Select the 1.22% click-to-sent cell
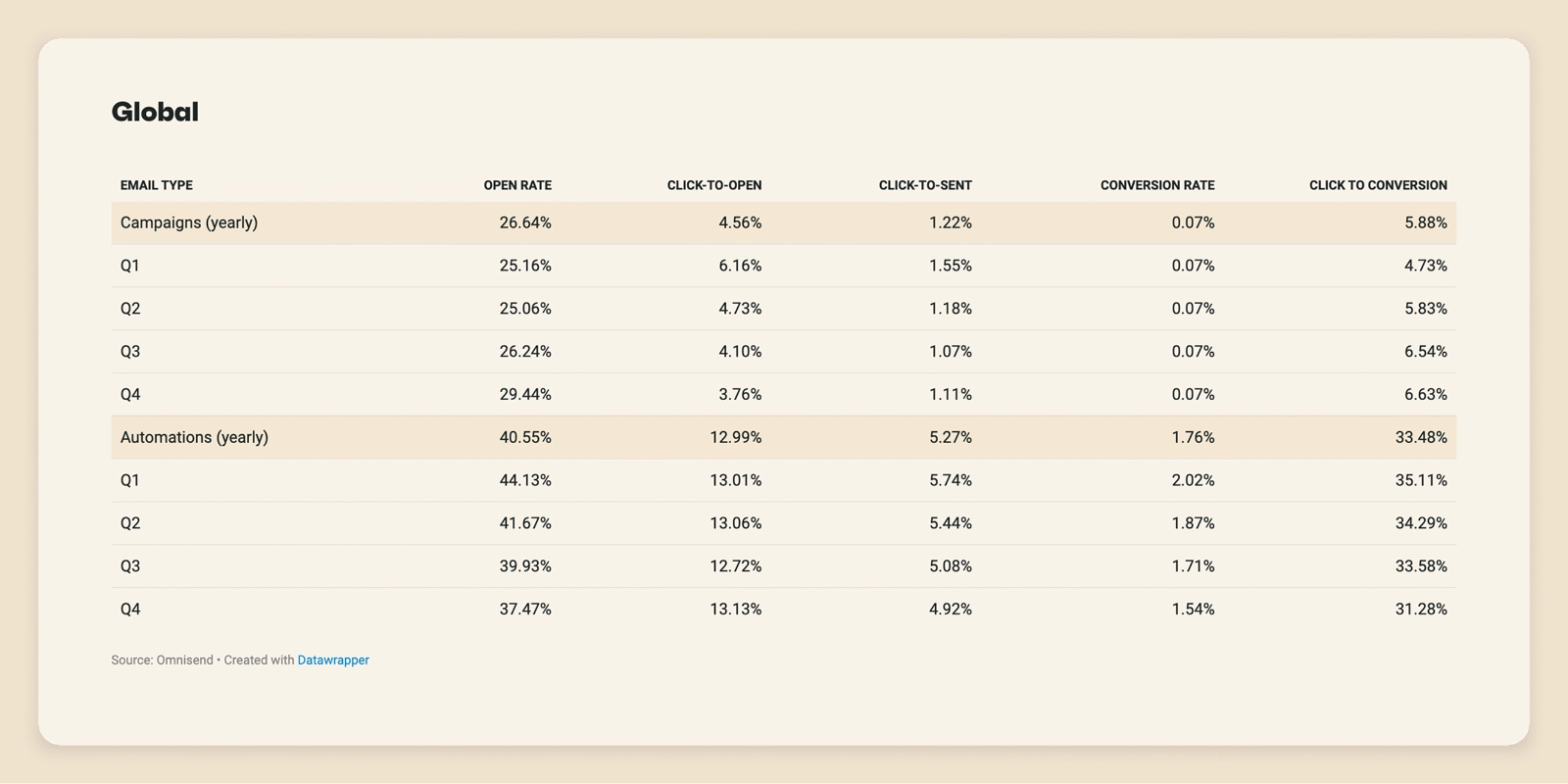This screenshot has width=1568, height=784. click(x=951, y=222)
